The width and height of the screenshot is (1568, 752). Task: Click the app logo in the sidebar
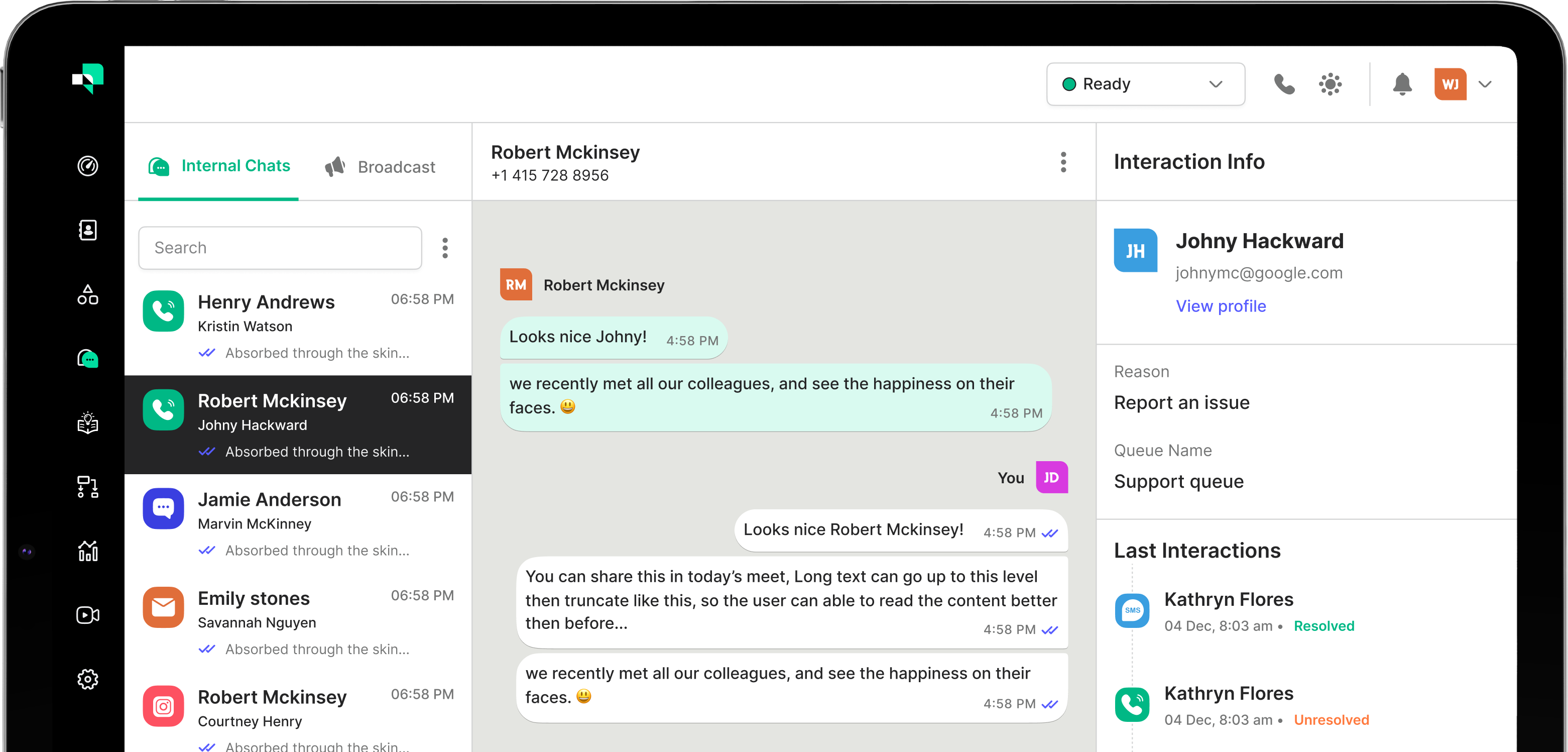[x=88, y=78]
